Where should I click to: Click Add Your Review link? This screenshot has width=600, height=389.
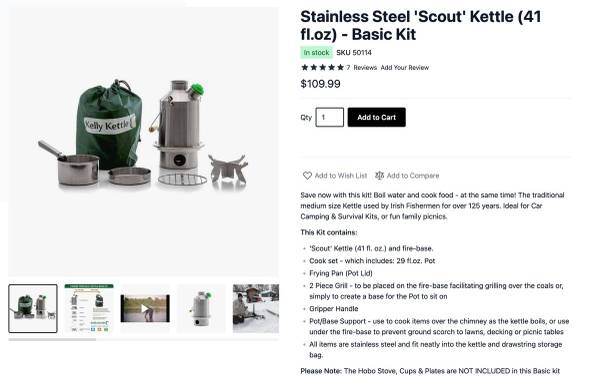coord(404,68)
